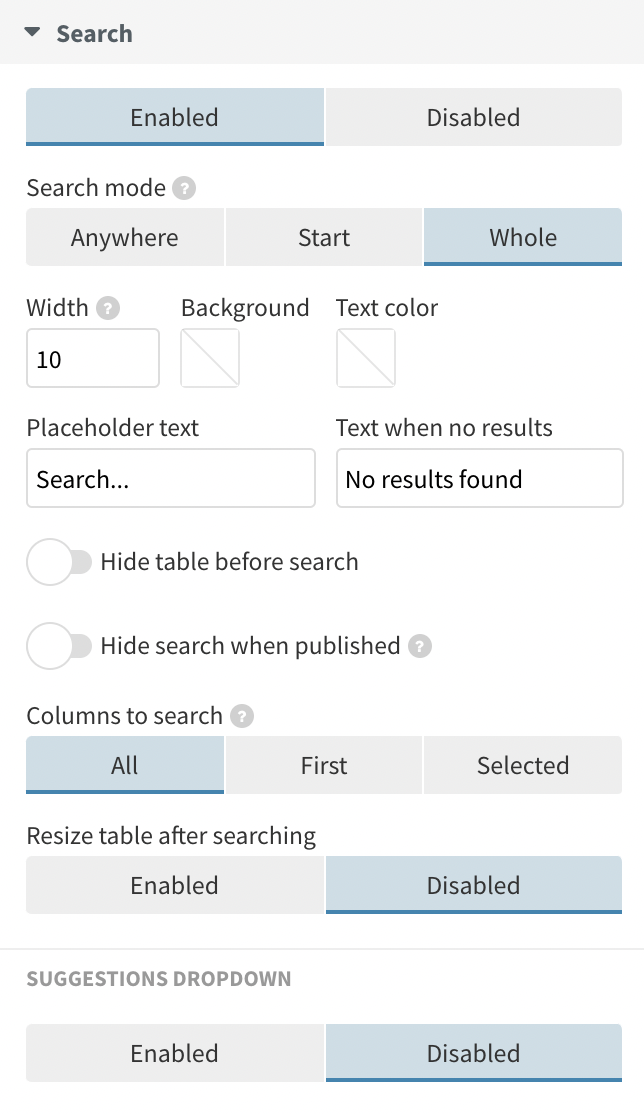Select Start search mode
Screen dimensions: 644x1114
pyautogui.click(x=323, y=237)
